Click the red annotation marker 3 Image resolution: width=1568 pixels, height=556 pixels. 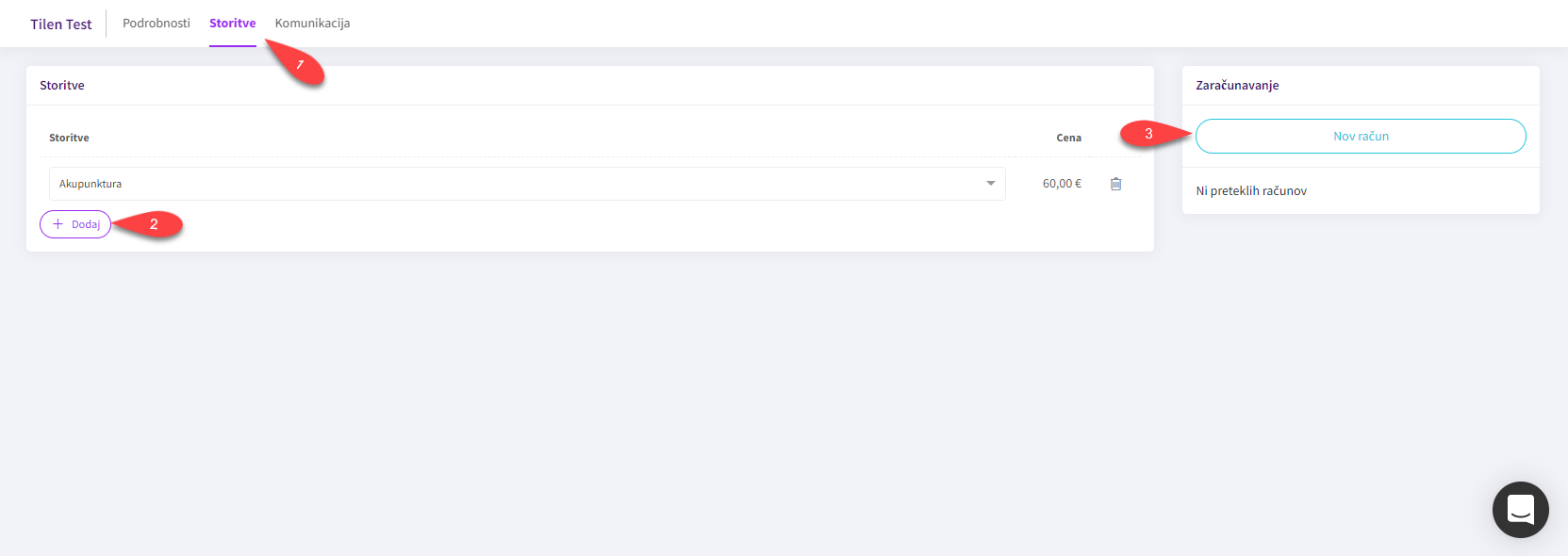point(1147,134)
